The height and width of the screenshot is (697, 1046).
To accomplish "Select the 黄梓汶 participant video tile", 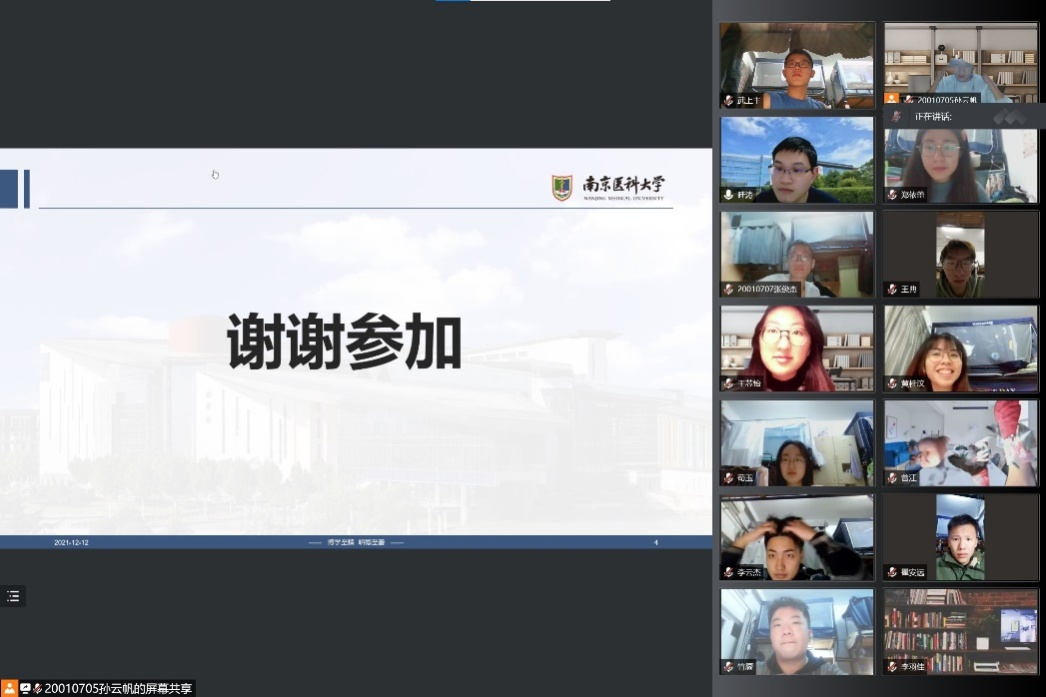I will (960, 348).
